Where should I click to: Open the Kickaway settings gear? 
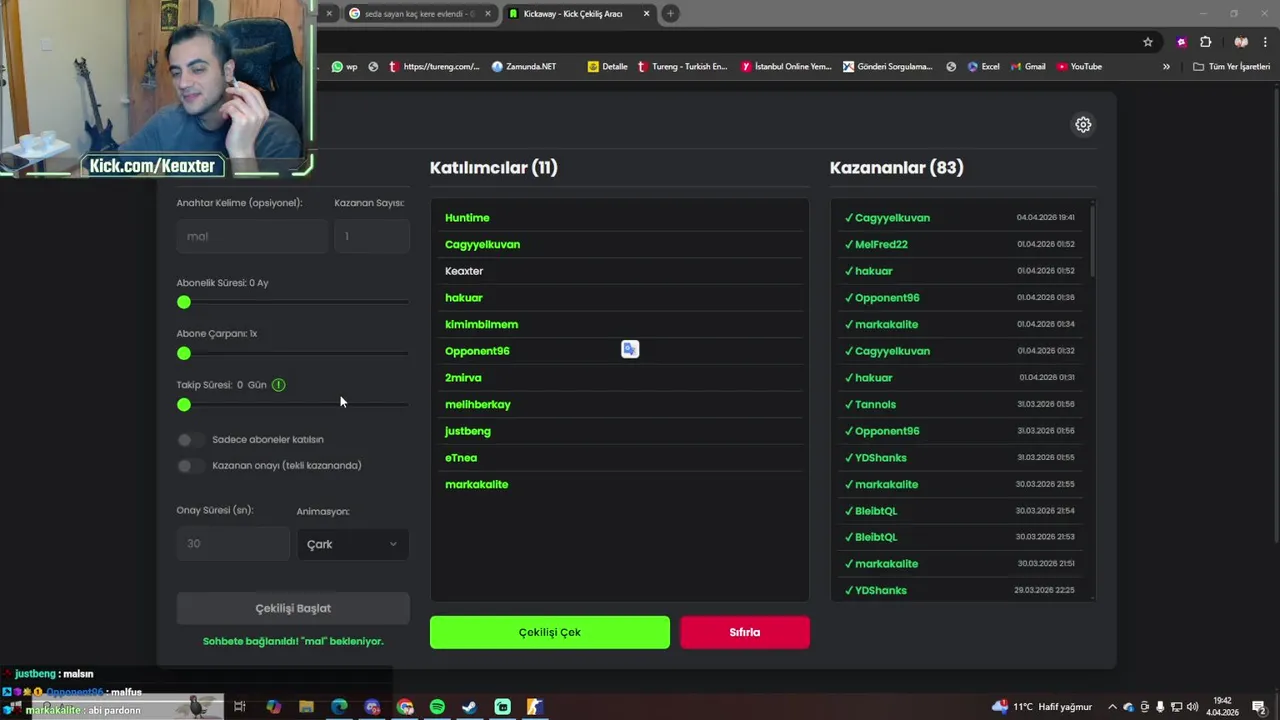pyautogui.click(x=1083, y=125)
